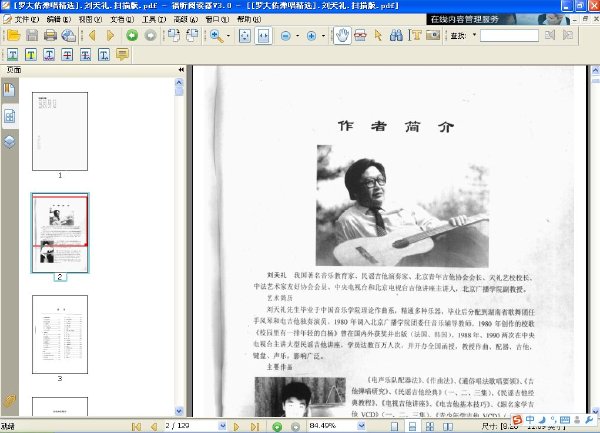The height and width of the screenshot is (433, 600).
Task: Select the strikethrough text tool
Action: 67,55
